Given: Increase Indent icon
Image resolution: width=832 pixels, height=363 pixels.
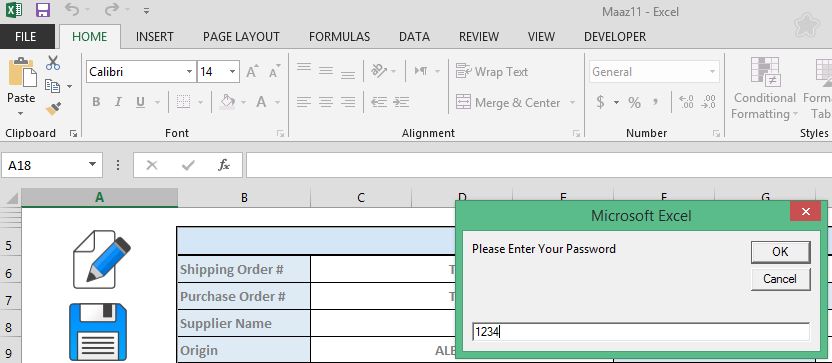Looking at the screenshot, I should pos(402,102).
